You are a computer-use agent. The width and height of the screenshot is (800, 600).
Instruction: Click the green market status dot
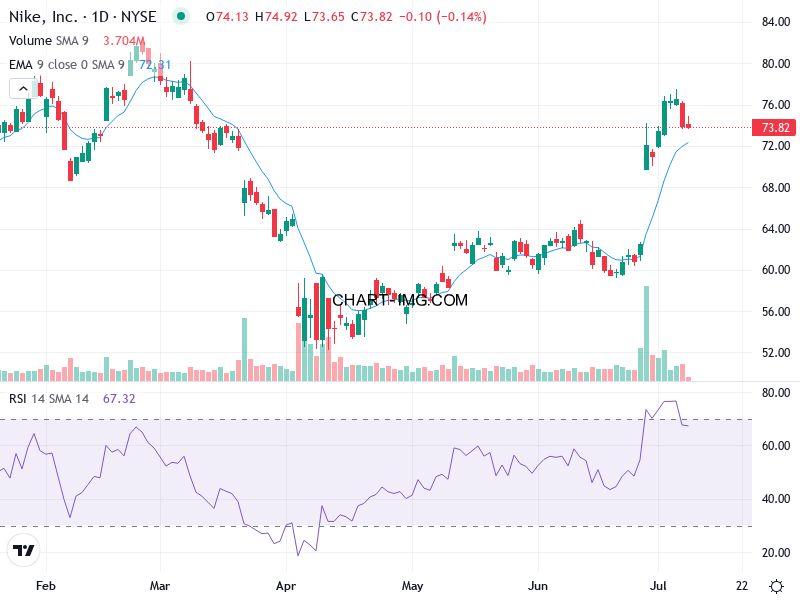point(181,16)
